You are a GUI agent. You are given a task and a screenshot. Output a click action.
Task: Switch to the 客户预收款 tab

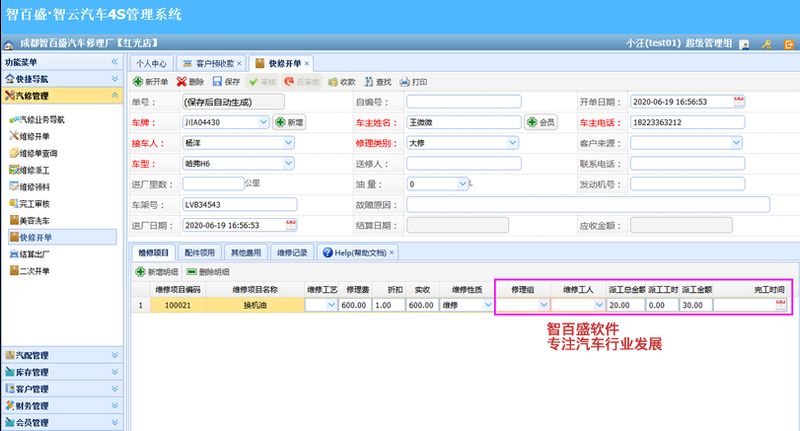tap(209, 63)
